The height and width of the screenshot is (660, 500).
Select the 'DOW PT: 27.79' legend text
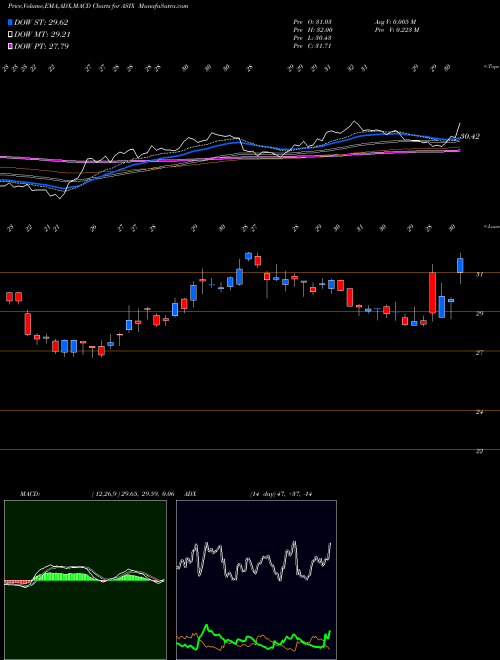coord(42,46)
